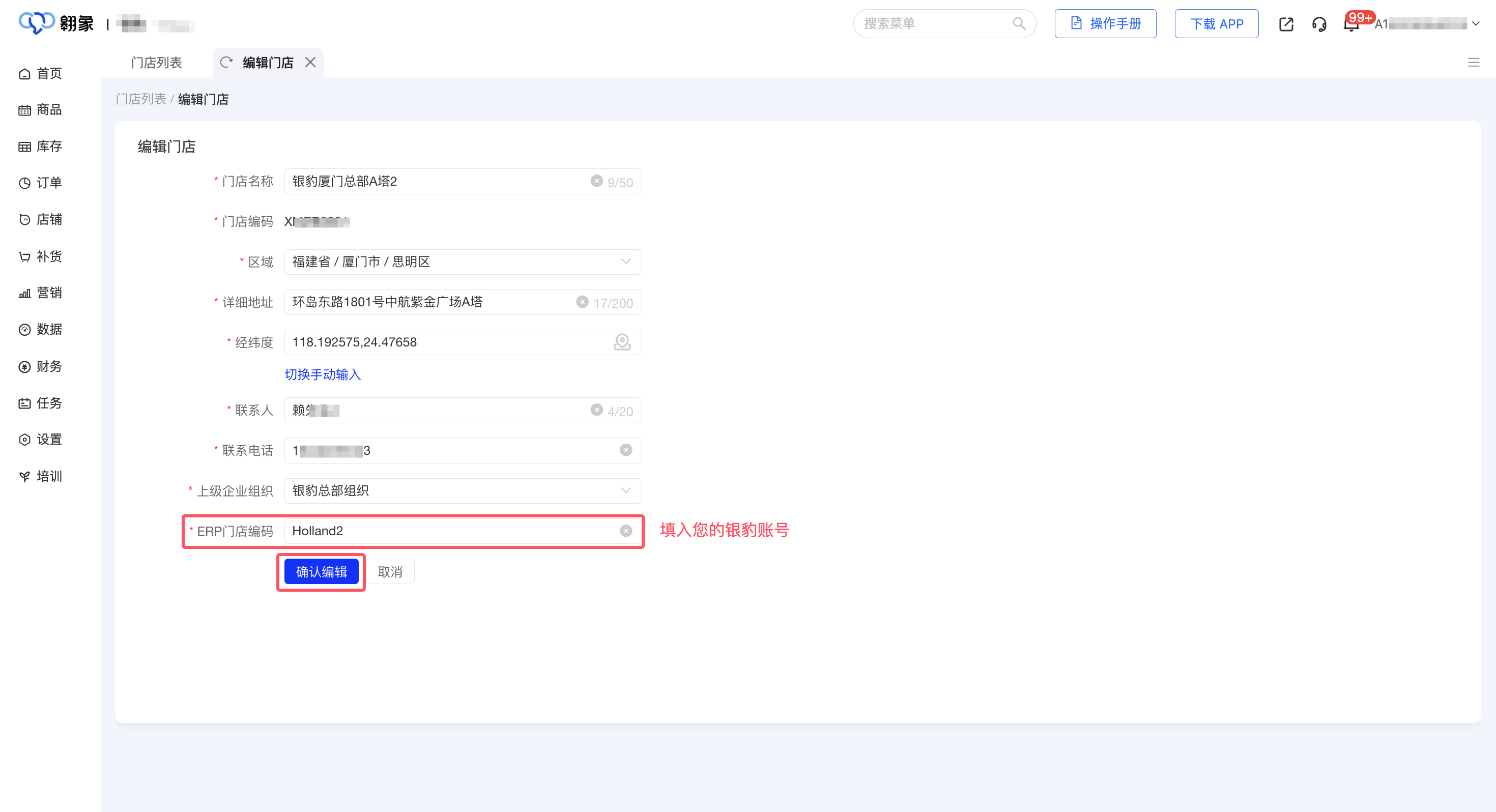Click the refresh icon on 编辑门店 tab

click(x=226, y=63)
